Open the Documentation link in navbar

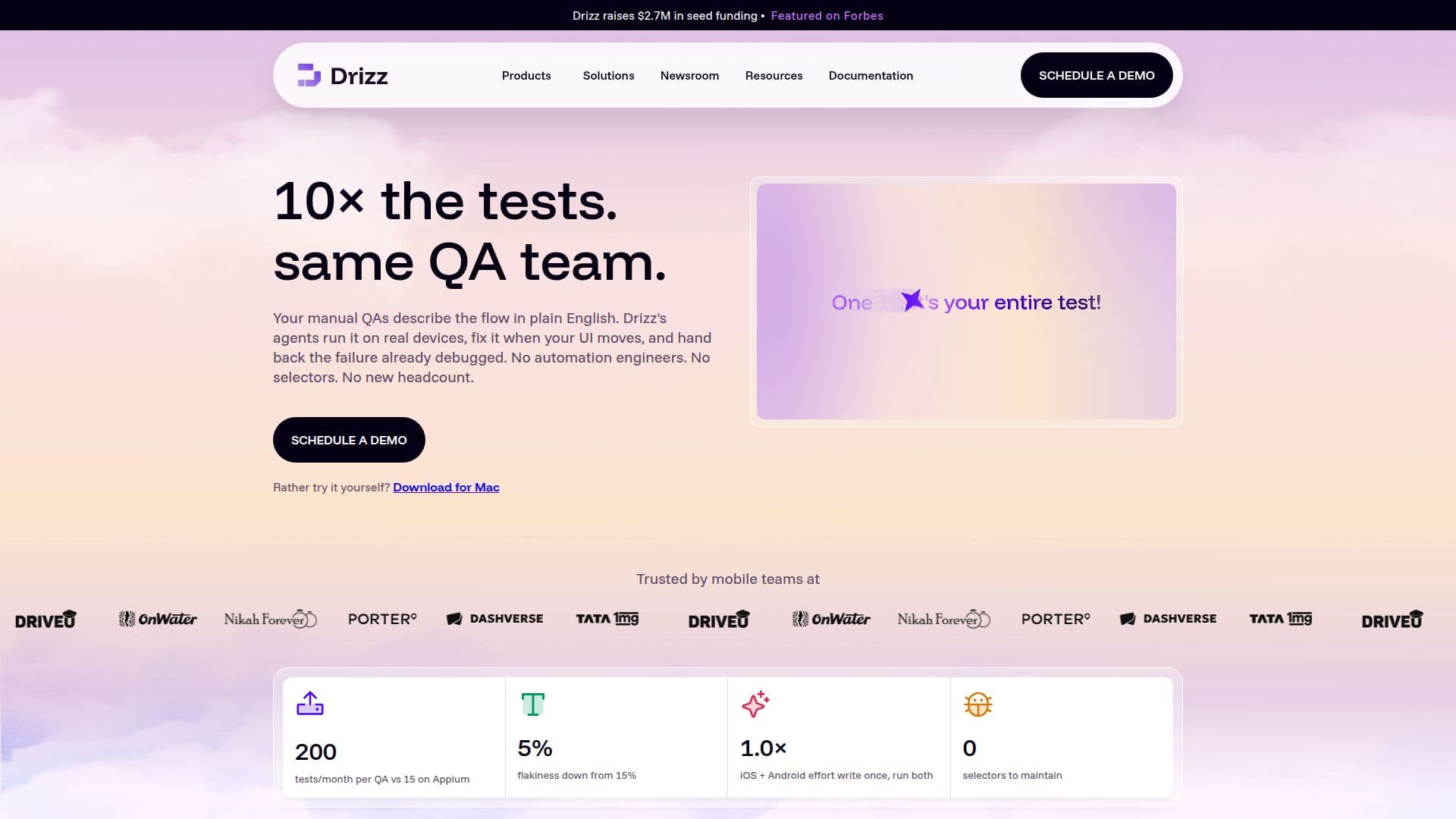coord(871,75)
